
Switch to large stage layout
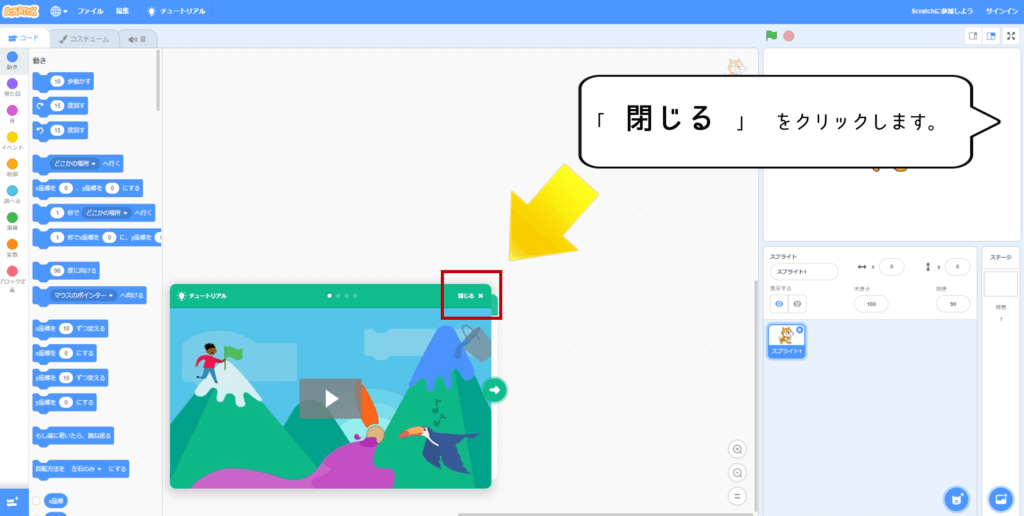(x=991, y=36)
